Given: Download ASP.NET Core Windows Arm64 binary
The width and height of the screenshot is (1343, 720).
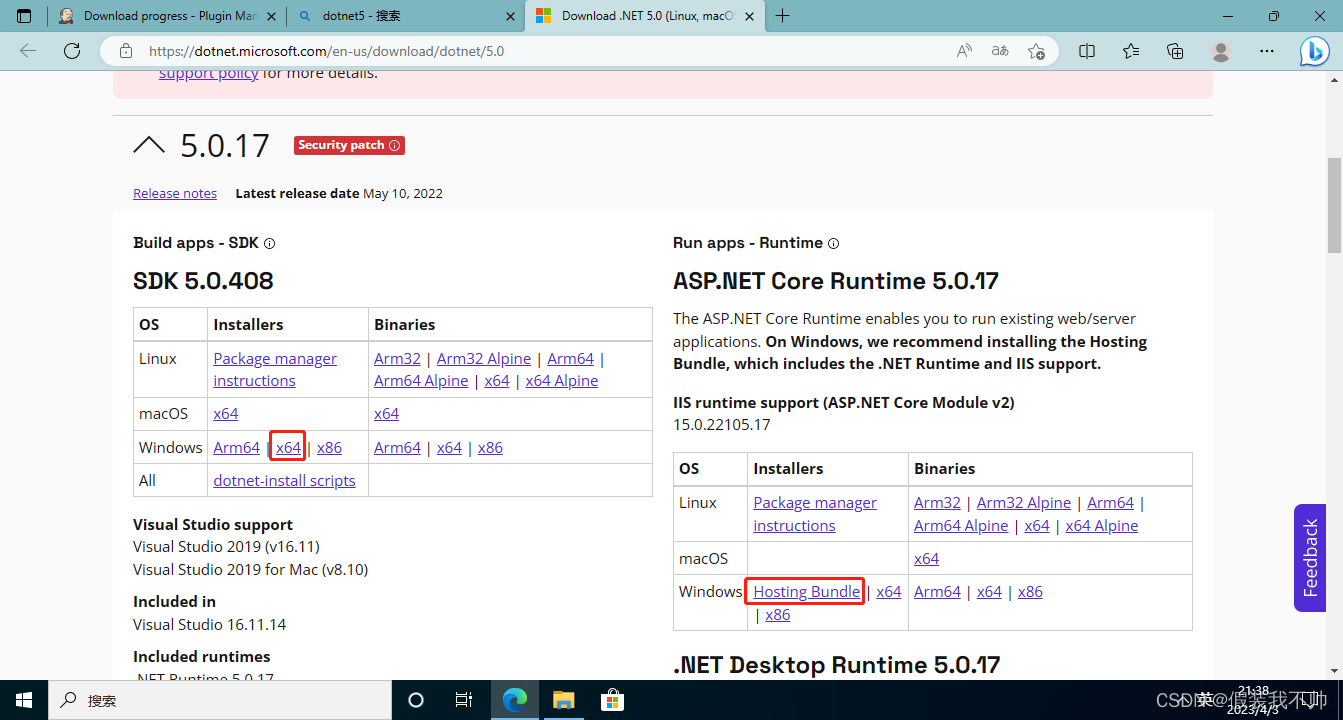Looking at the screenshot, I should 937,591.
